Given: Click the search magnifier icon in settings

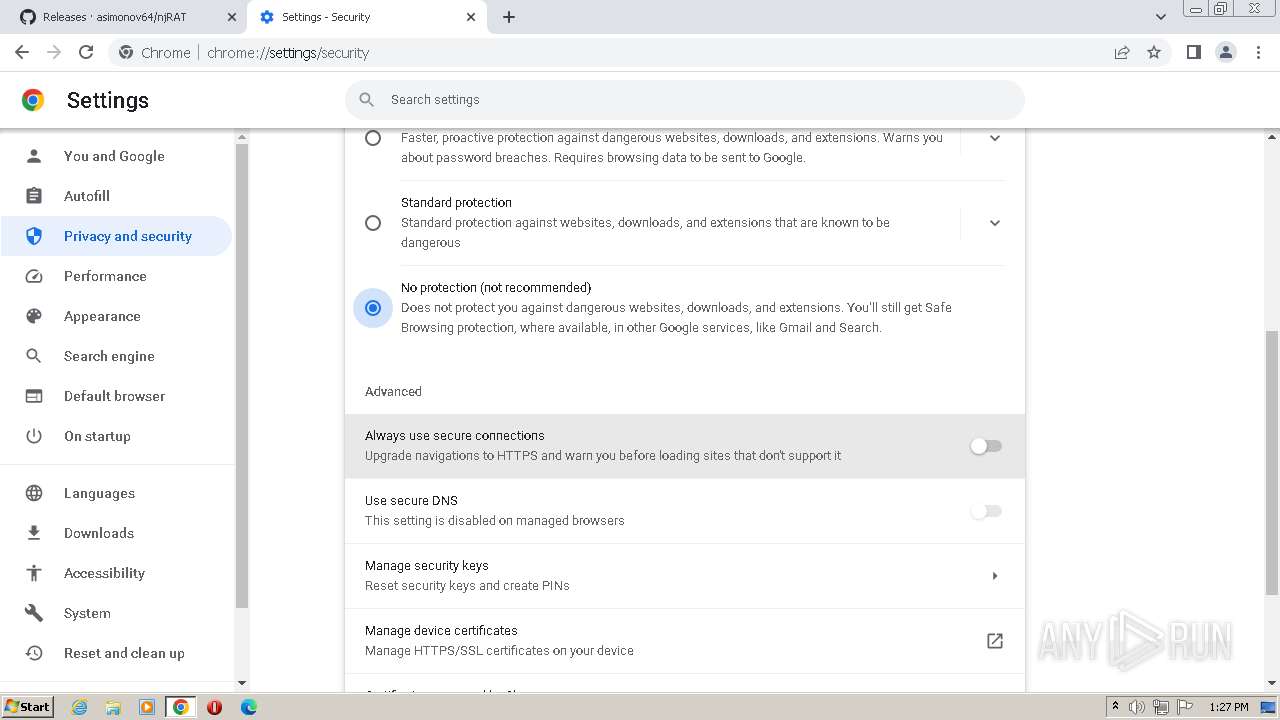Looking at the screenshot, I should tap(367, 99).
